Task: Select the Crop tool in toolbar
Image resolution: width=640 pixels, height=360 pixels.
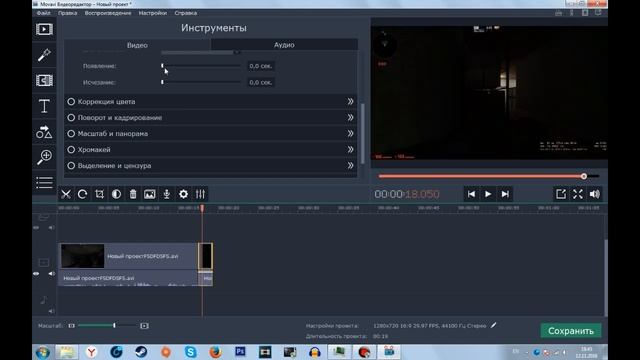Action: (x=99, y=194)
